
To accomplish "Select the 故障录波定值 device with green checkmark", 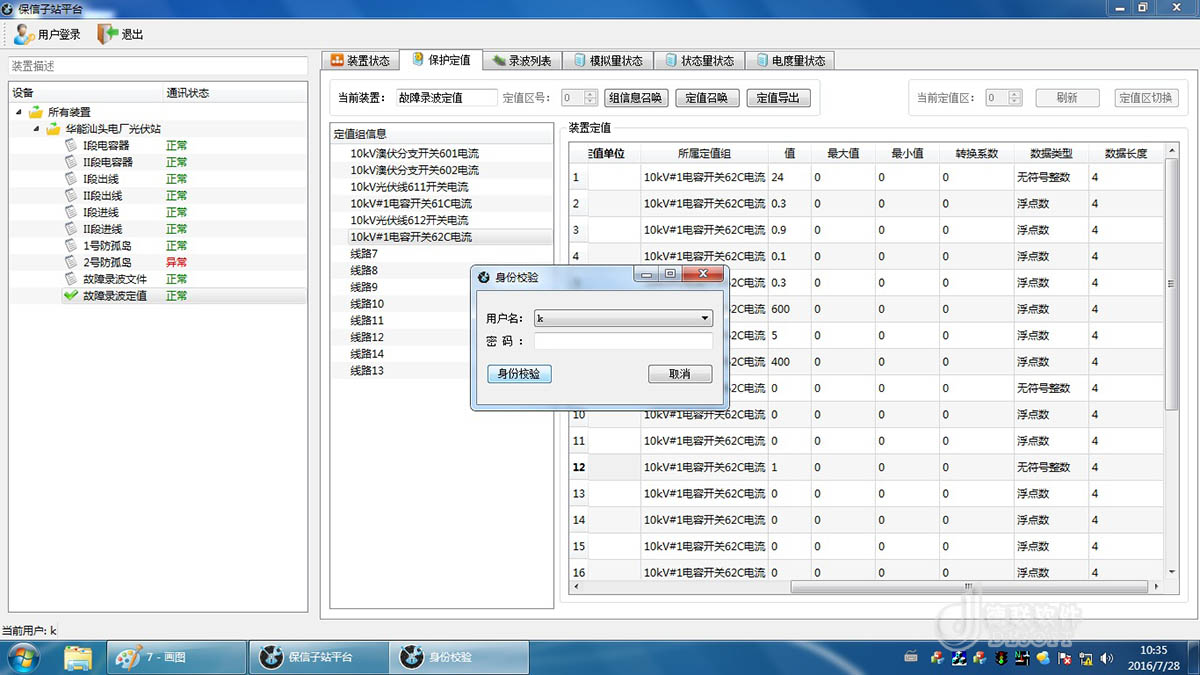I will pos(70,296).
